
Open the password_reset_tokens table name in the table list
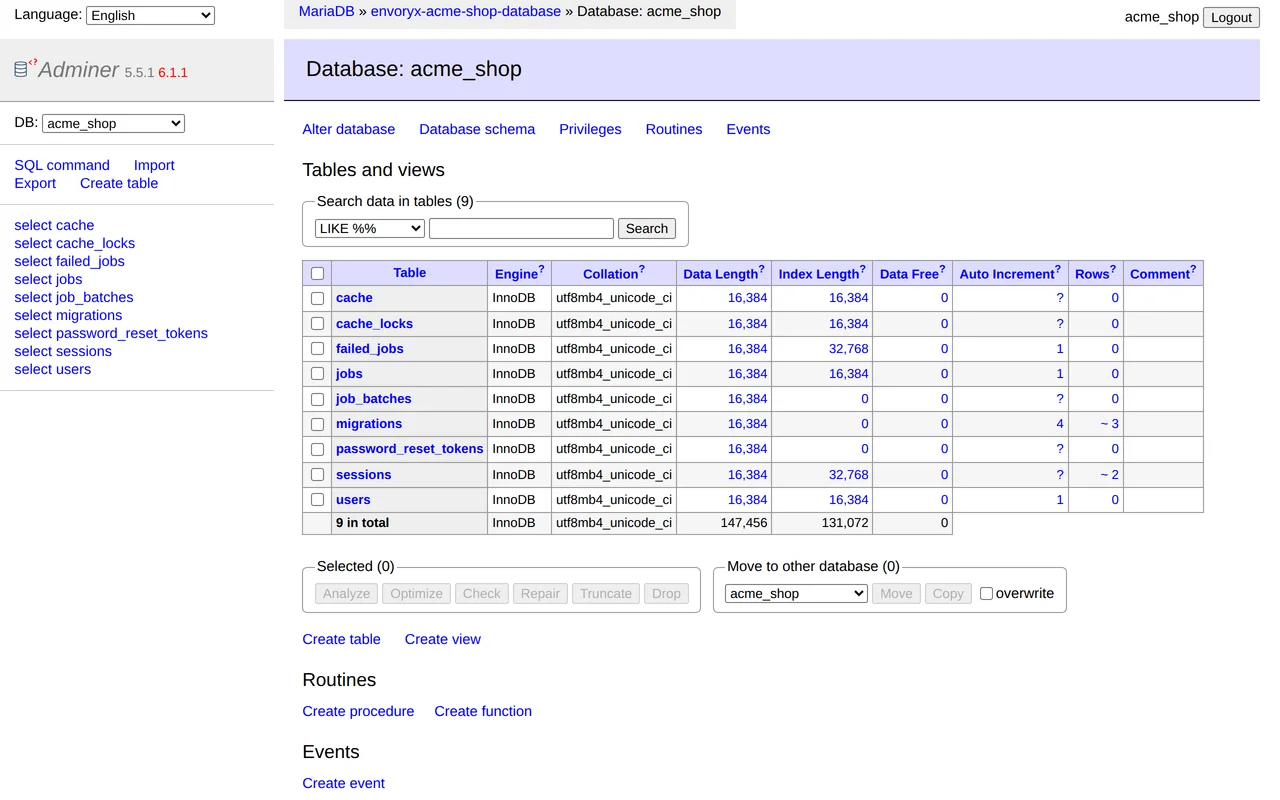click(409, 449)
